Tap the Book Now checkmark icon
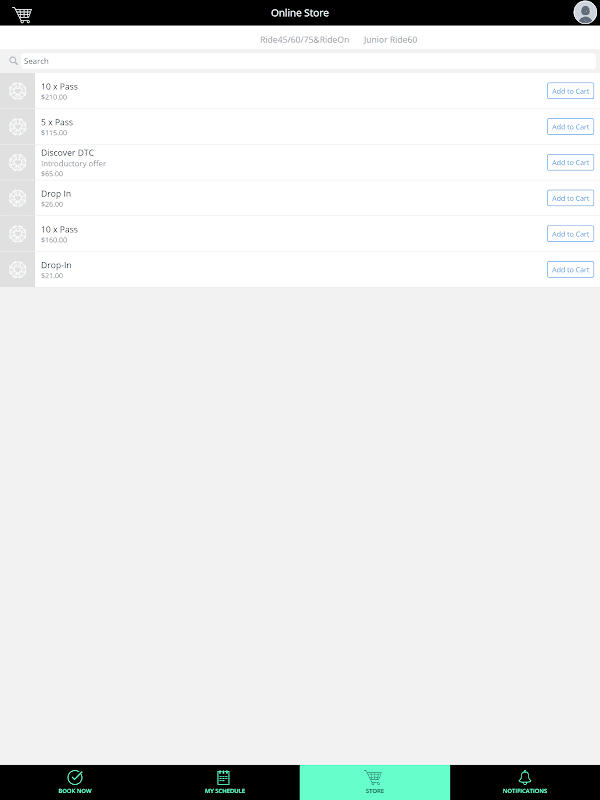Screen dimensions: 600x800 coord(75,777)
